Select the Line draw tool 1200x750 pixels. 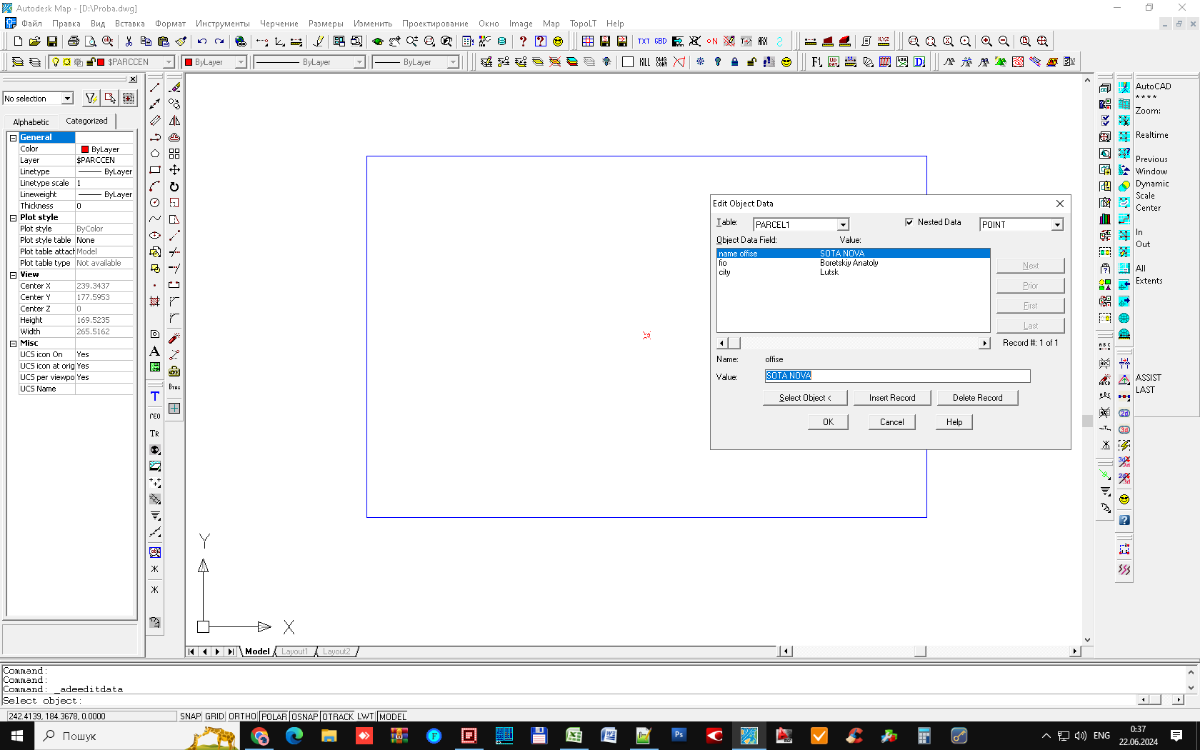click(x=155, y=88)
